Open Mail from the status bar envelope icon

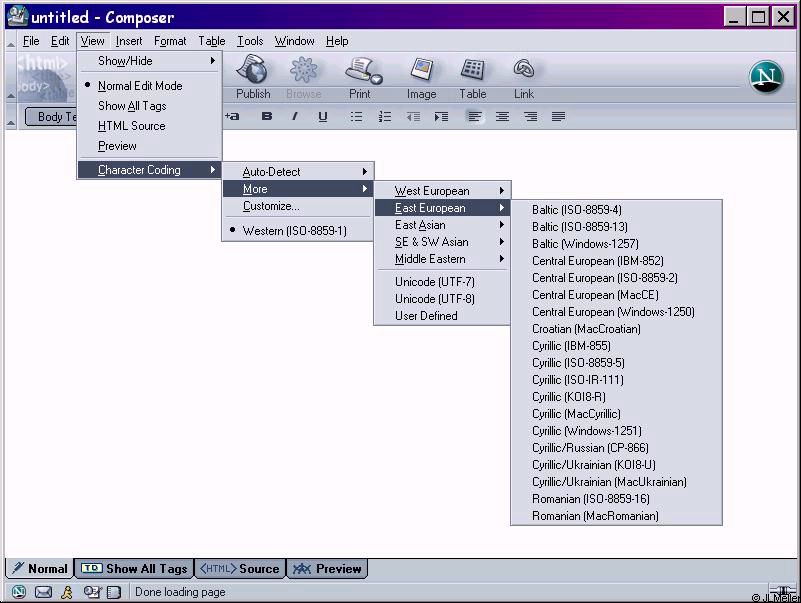coord(43,592)
